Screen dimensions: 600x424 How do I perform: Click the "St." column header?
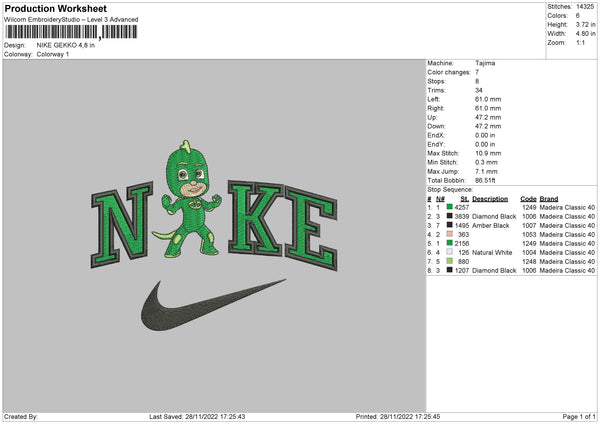click(x=465, y=199)
